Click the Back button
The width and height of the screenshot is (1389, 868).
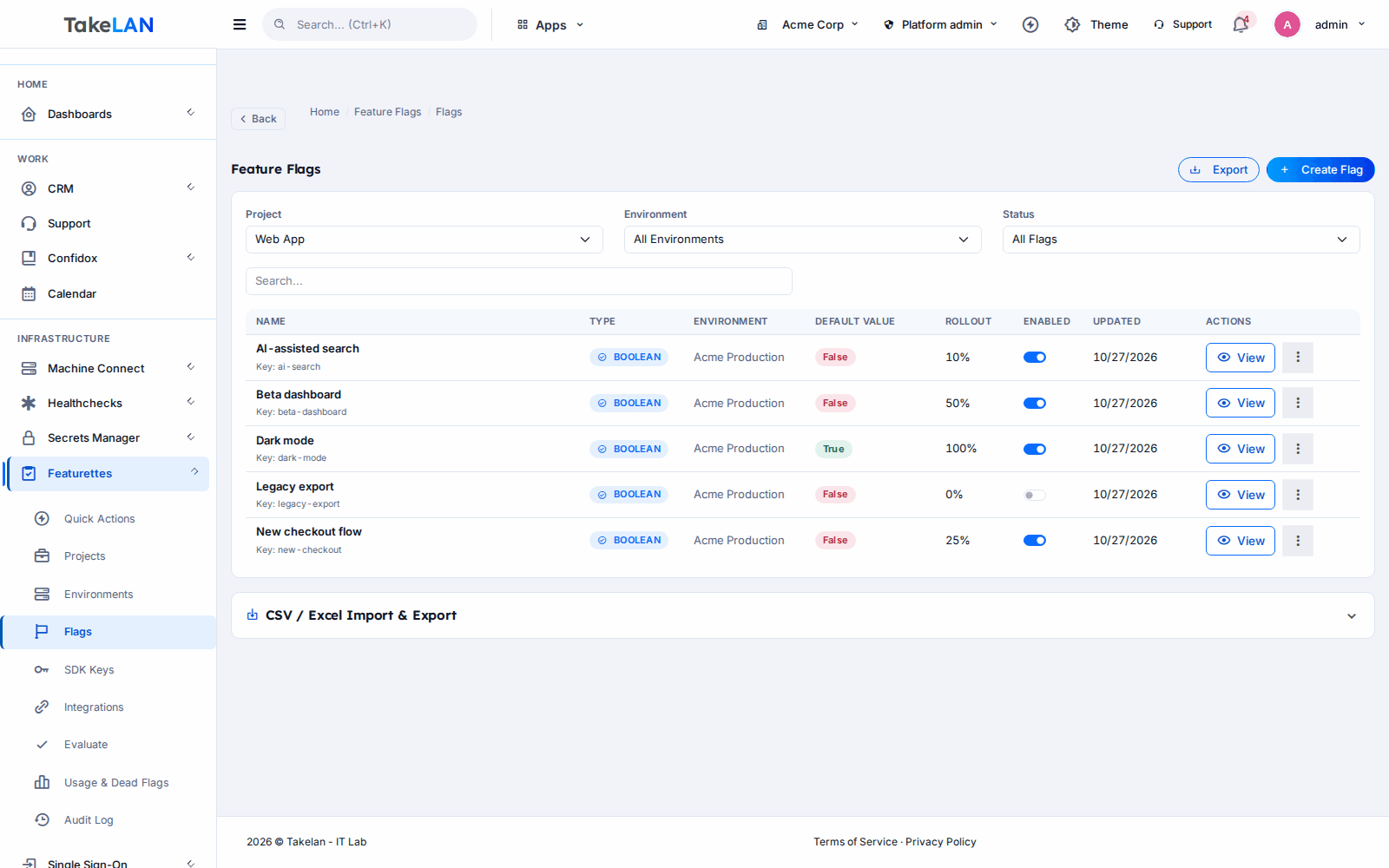pyautogui.click(x=258, y=119)
